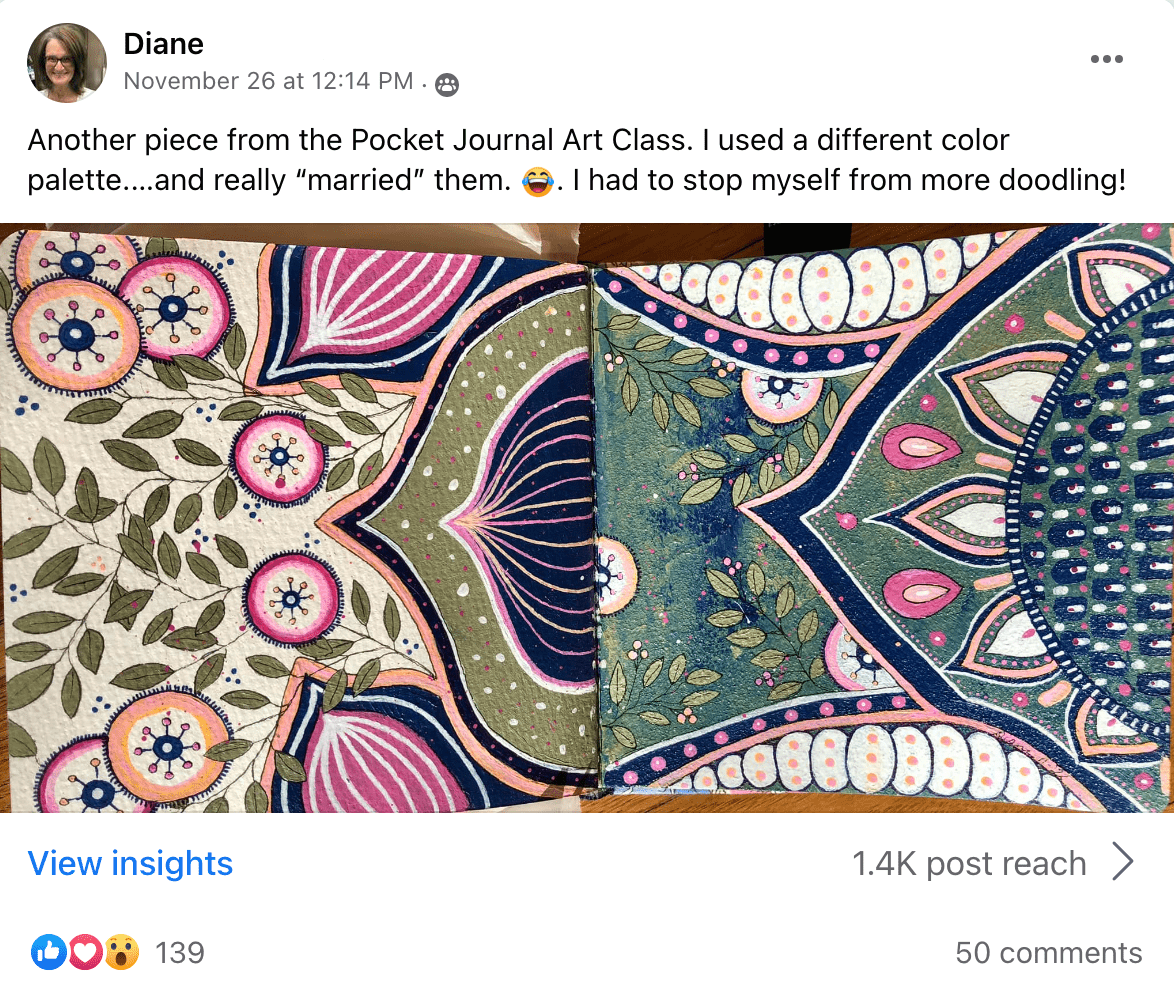Click the blue Like reaction icon
1174x990 pixels.
48,952
